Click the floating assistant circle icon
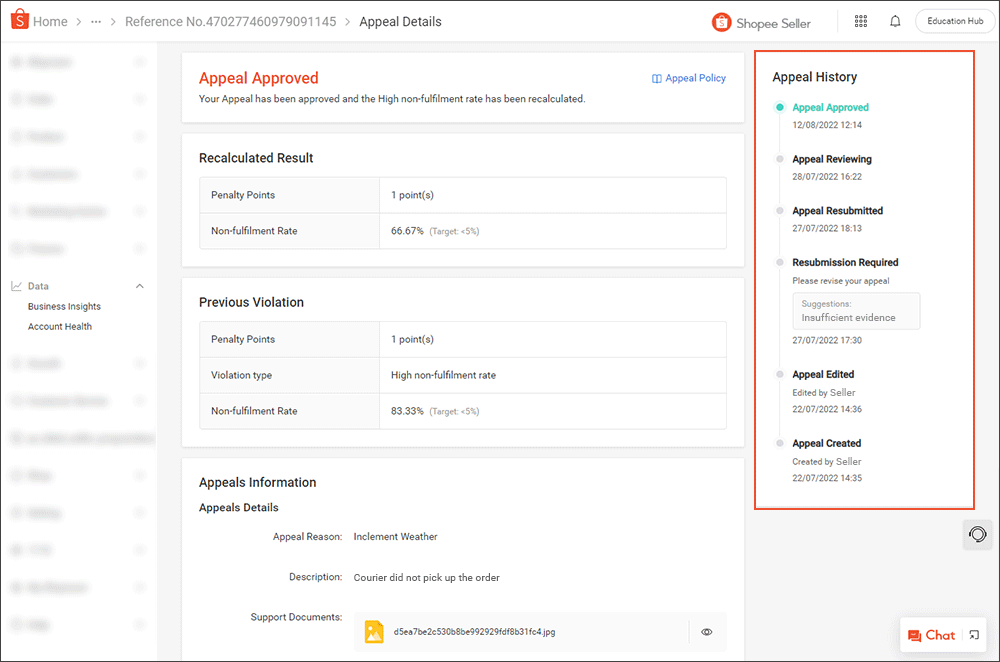The height and width of the screenshot is (662, 1000). pos(977,534)
